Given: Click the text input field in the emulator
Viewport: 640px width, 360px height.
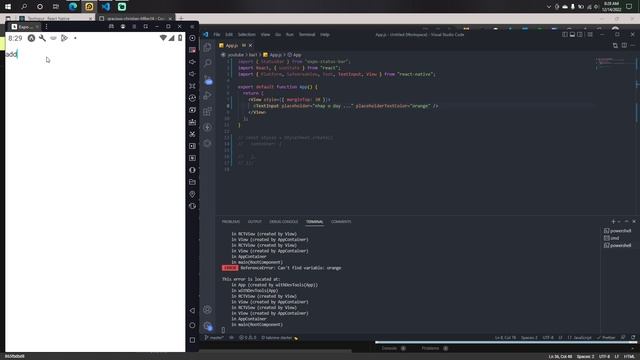Looking at the screenshot, I should tap(95, 54).
